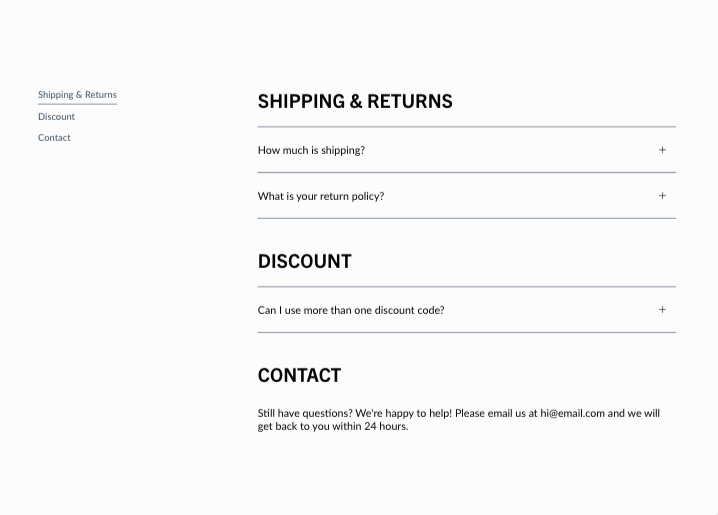The image size is (718, 515).
Task: Click the 'Still have questions?' sentence
Action: (305, 413)
